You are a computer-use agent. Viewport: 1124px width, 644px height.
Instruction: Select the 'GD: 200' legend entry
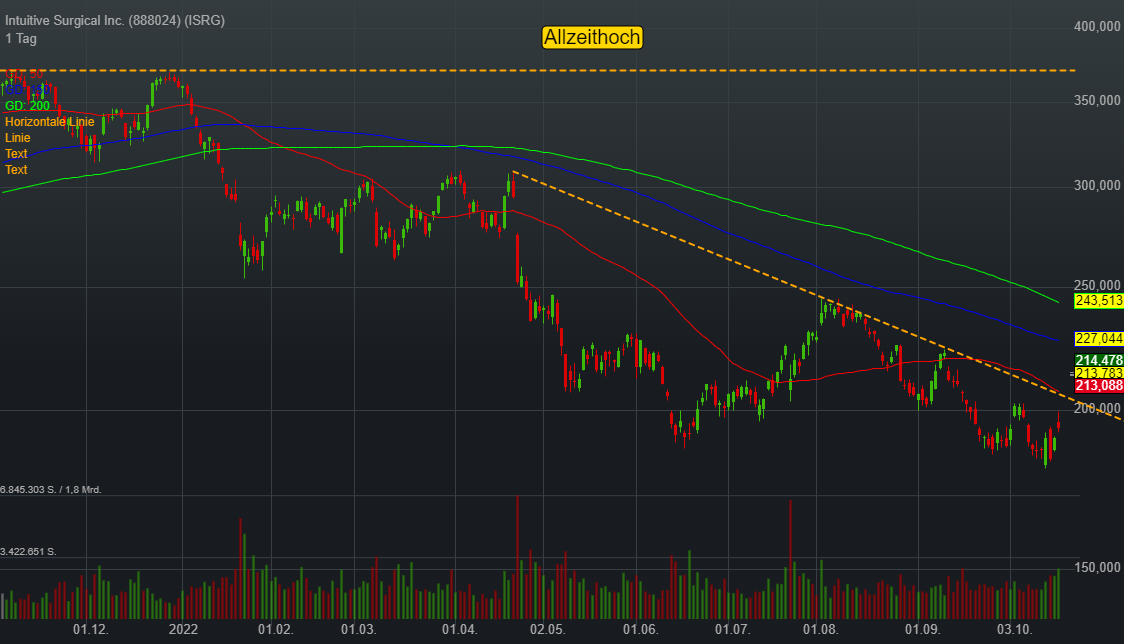coord(27,106)
